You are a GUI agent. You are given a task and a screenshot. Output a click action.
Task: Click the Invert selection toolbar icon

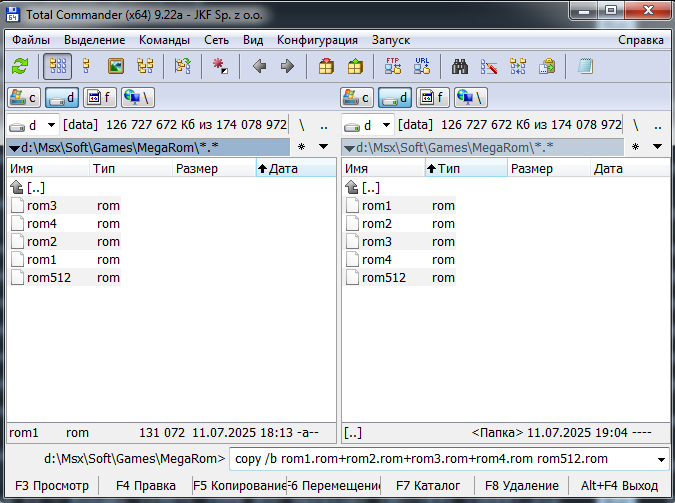click(183, 66)
